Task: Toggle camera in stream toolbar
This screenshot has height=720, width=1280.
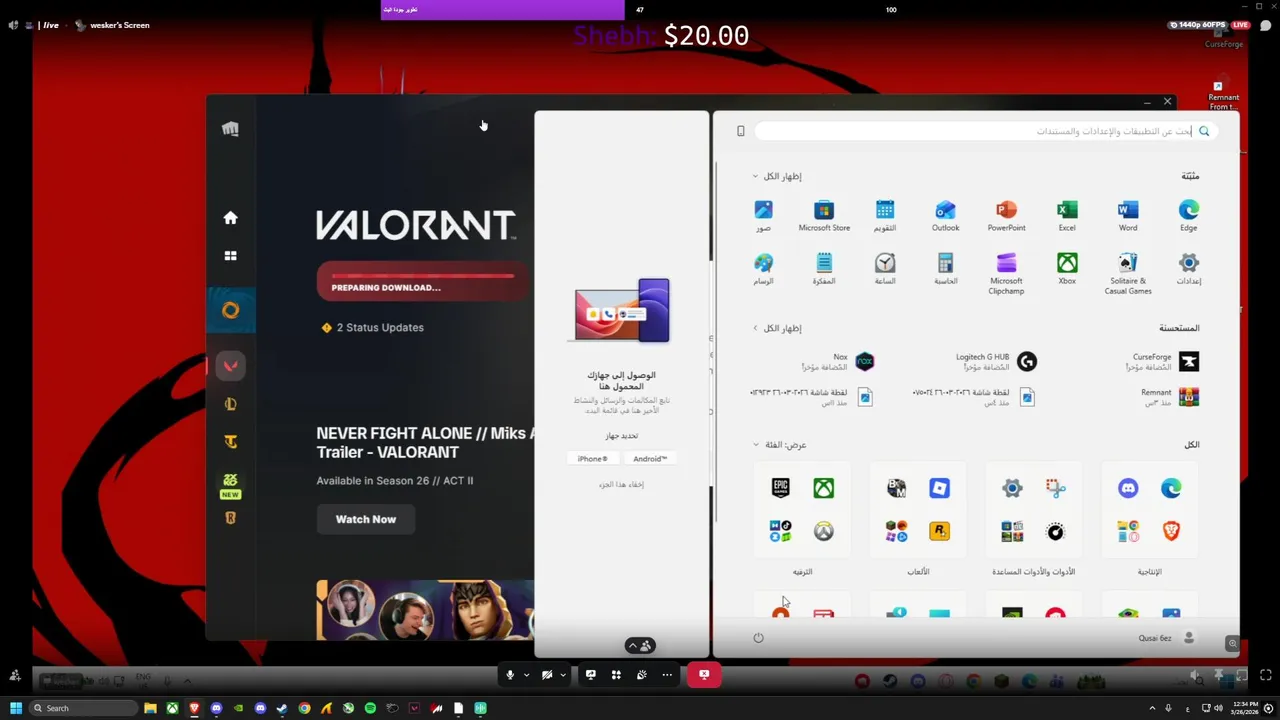Action: coord(547,675)
